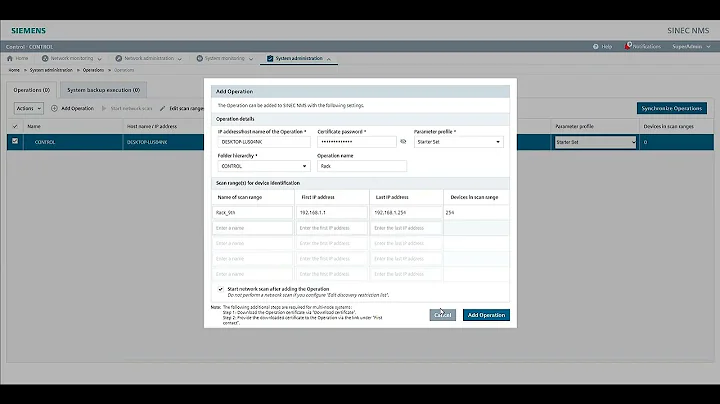Click Home breadcrumb link
Image resolution: width=720 pixels, height=404 pixels.
[14, 70]
